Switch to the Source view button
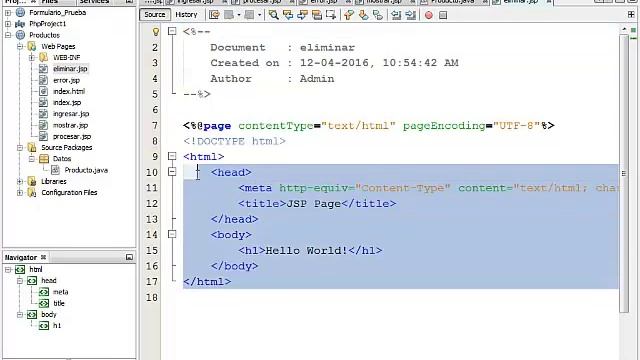The height and width of the screenshot is (360, 640). 155,15
